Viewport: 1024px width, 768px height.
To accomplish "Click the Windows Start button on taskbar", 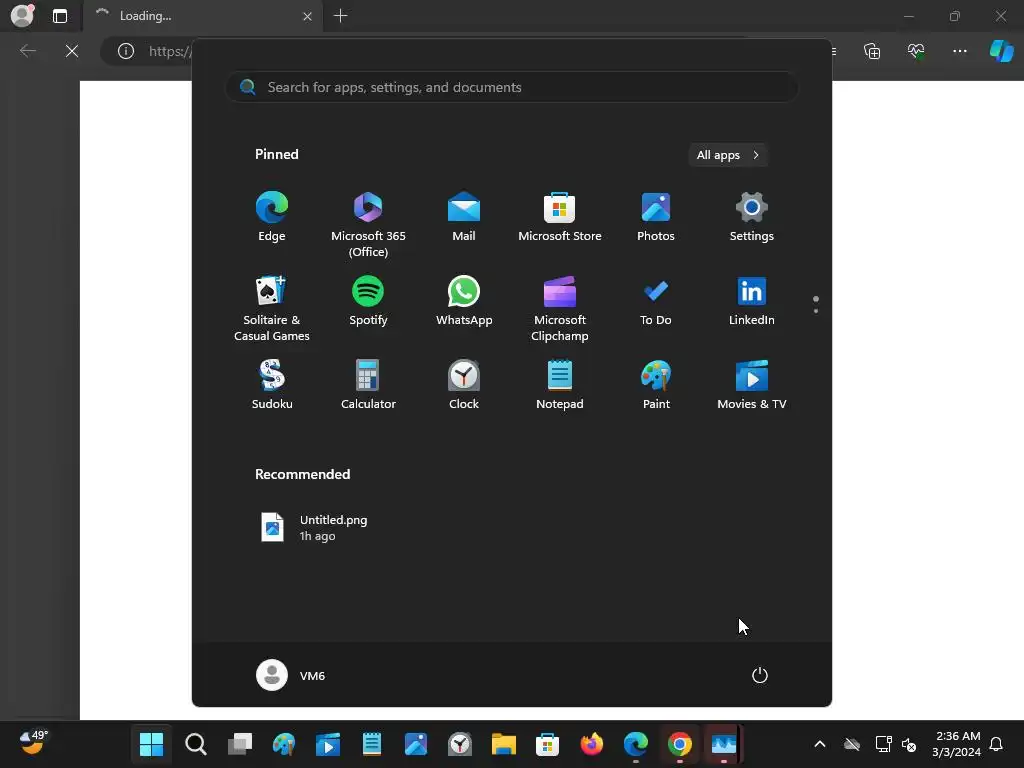I will [x=152, y=744].
